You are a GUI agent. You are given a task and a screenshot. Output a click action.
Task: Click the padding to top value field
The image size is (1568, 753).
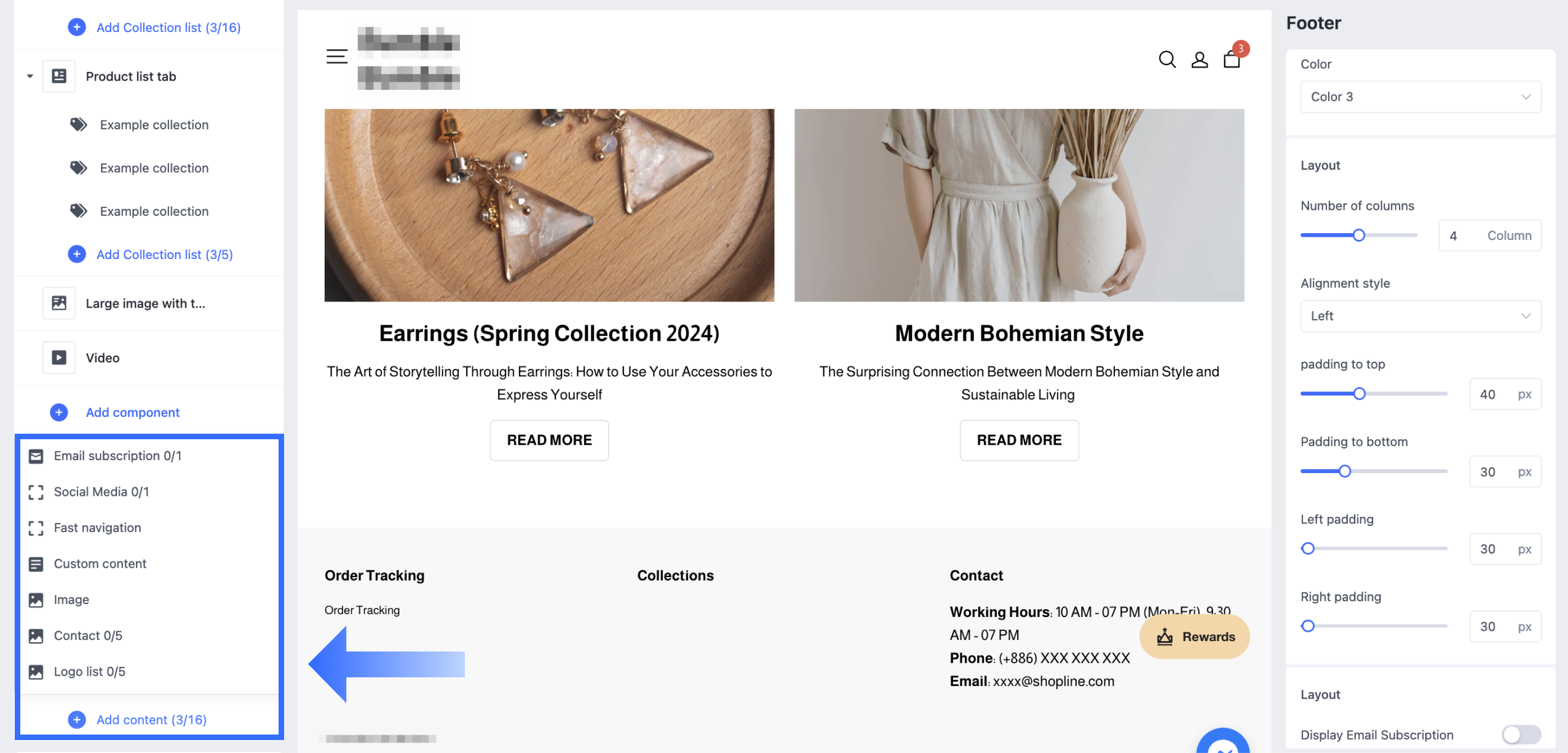point(1487,394)
